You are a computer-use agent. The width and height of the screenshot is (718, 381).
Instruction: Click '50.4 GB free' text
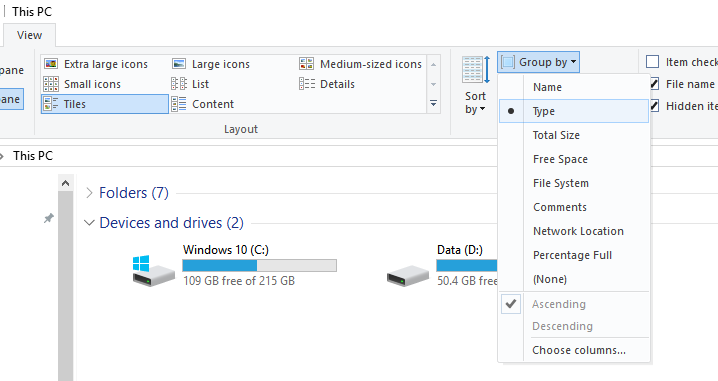[467, 281]
